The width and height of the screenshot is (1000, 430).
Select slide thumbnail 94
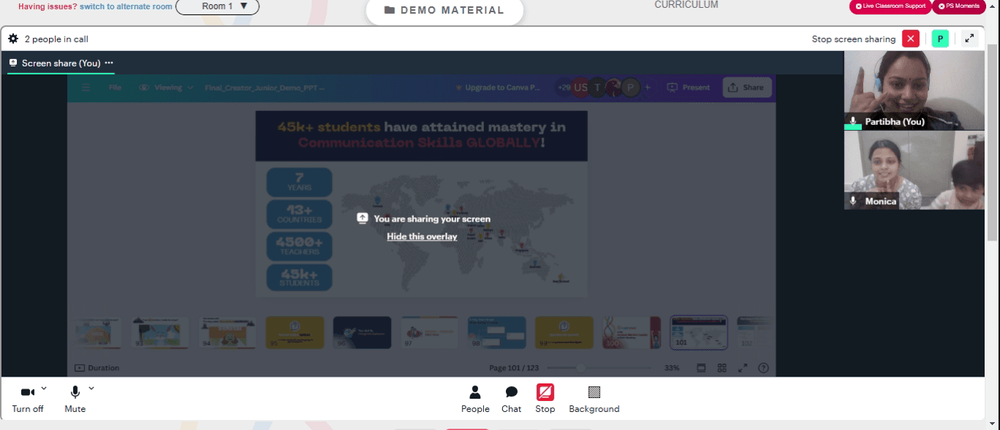pyautogui.click(x=227, y=332)
